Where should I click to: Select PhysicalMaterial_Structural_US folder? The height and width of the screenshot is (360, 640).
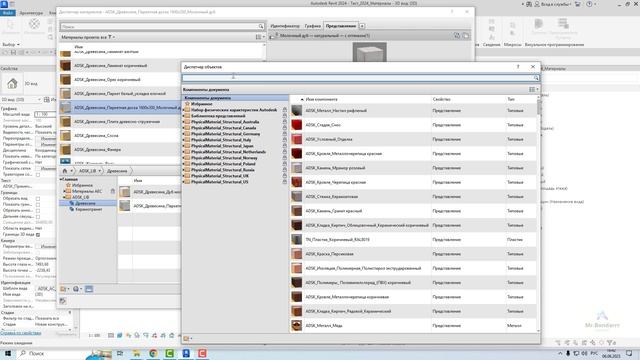click(220, 182)
